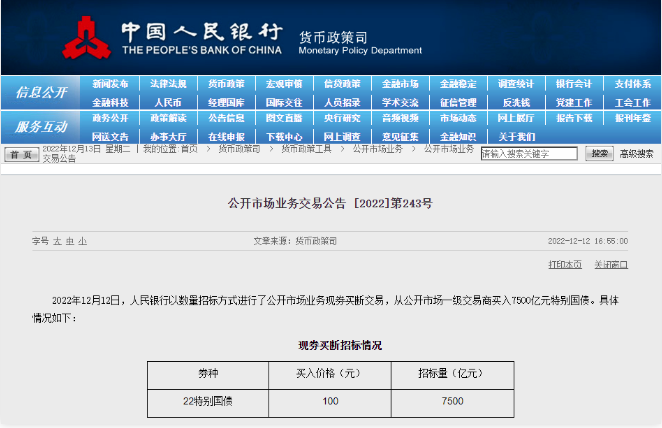
Task: Open 金融知识 navigation item
Action: [x=458, y=137]
